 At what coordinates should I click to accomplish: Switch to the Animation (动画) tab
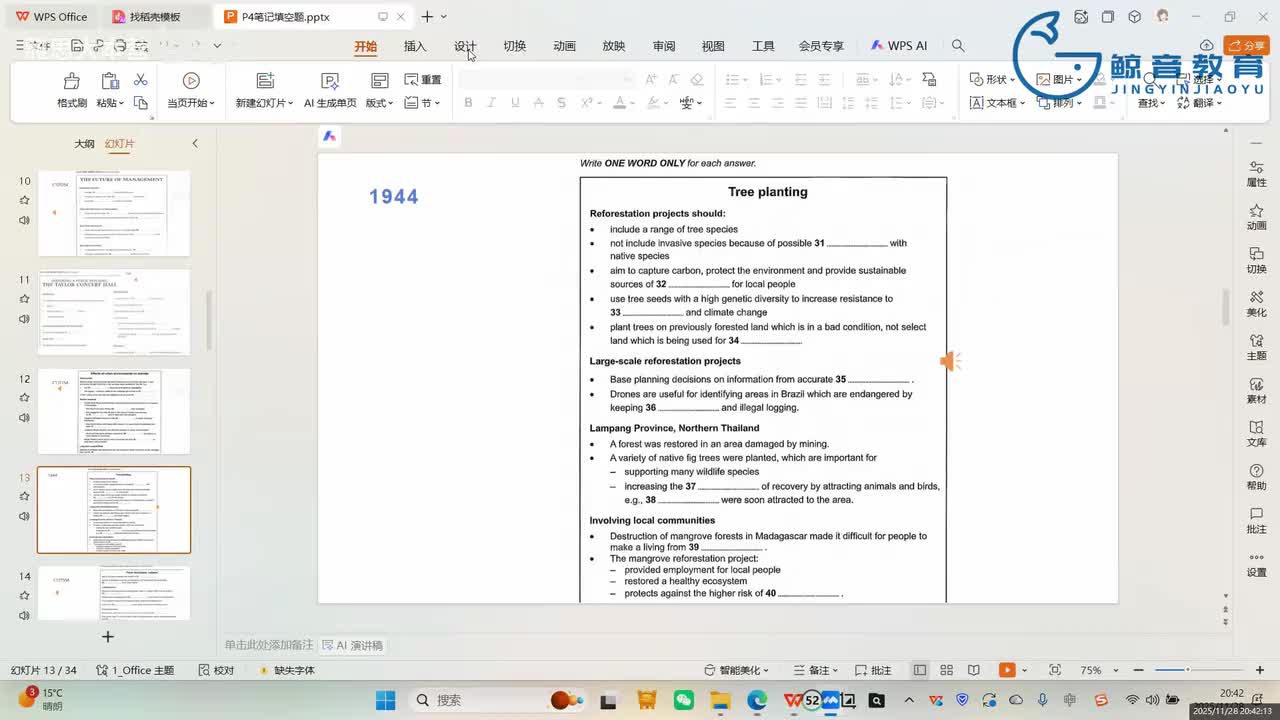point(564,46)
